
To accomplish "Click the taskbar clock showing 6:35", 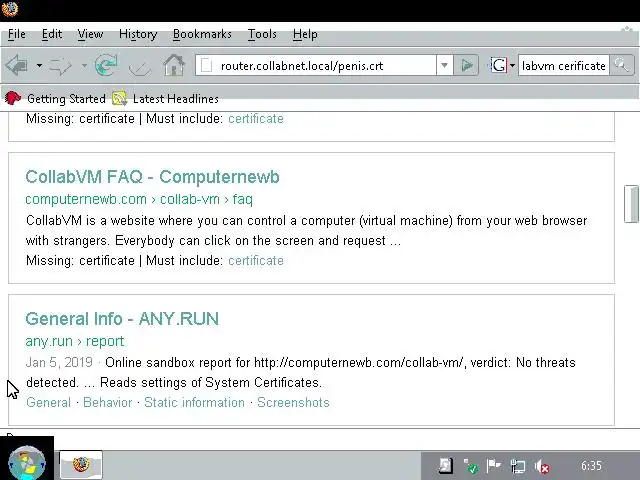I will pyautogui.click(x=591, y=466).
